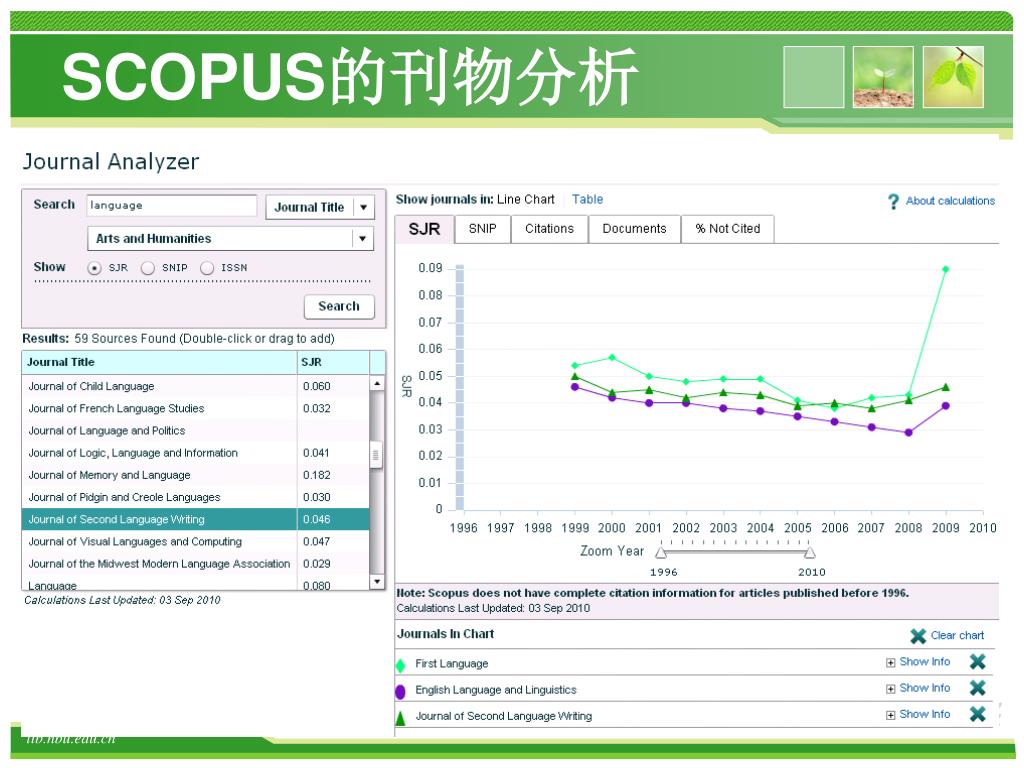Click the First Language 2009 peak data point
This screenshot has height=768, width=1024.
pos(945,269)
